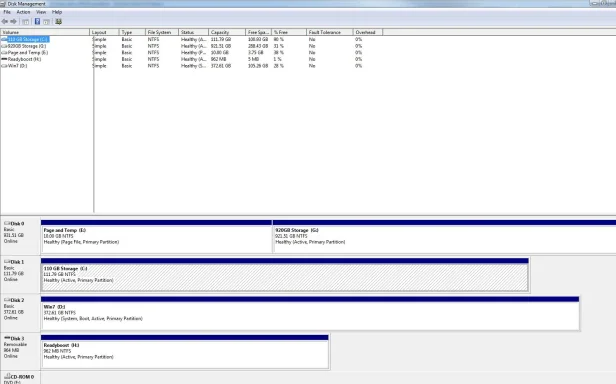Click the Disk 0 label panel
The image size is (616, 384).
coord(20,235)
